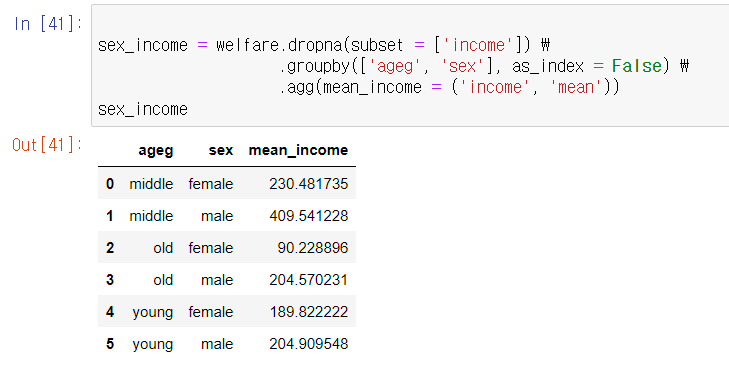Click row index 4
The width and height of the screenshot is (729, 366).
[110, 312]
